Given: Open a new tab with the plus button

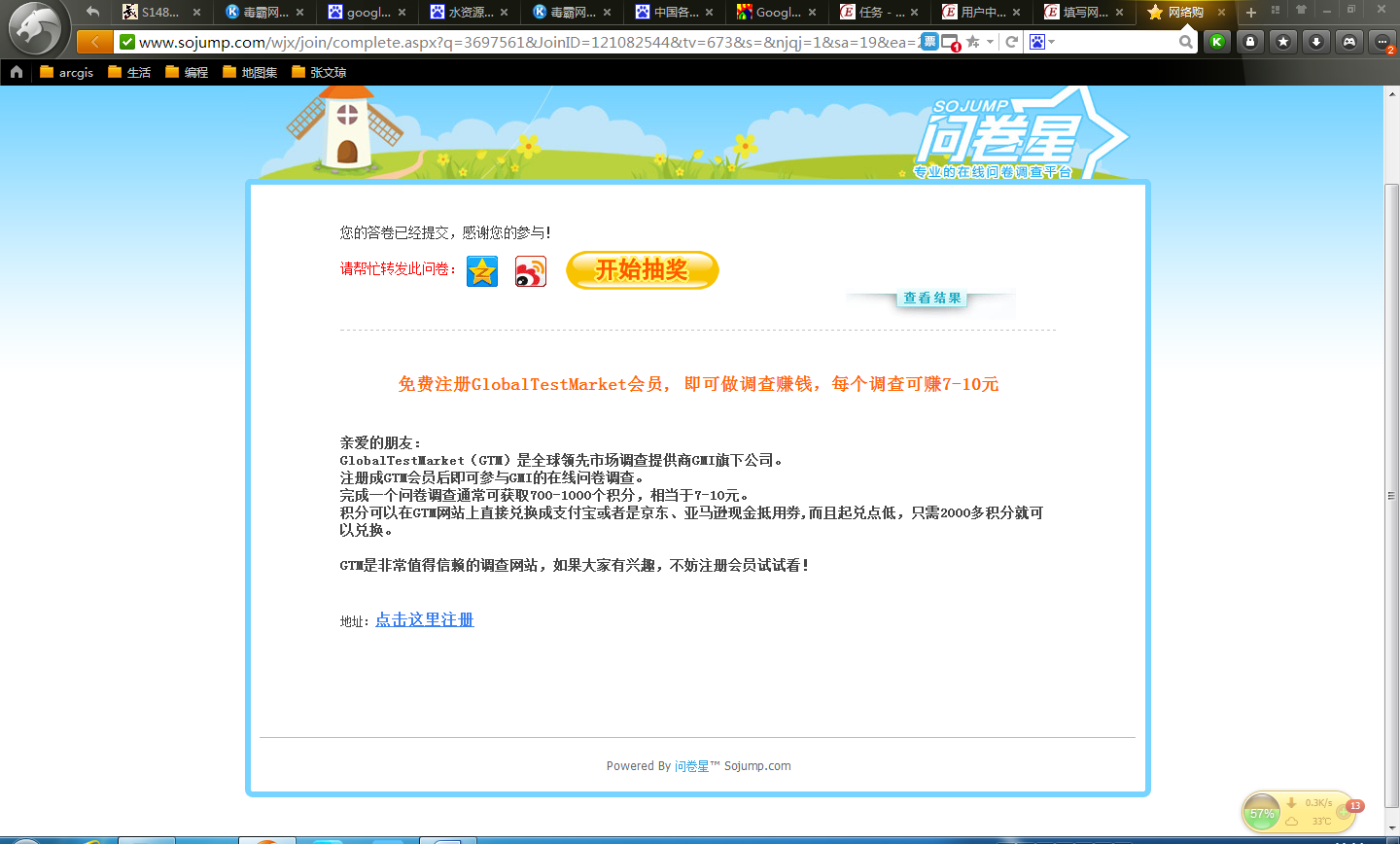Looking at the screenshot, I should pos(1251,13).
